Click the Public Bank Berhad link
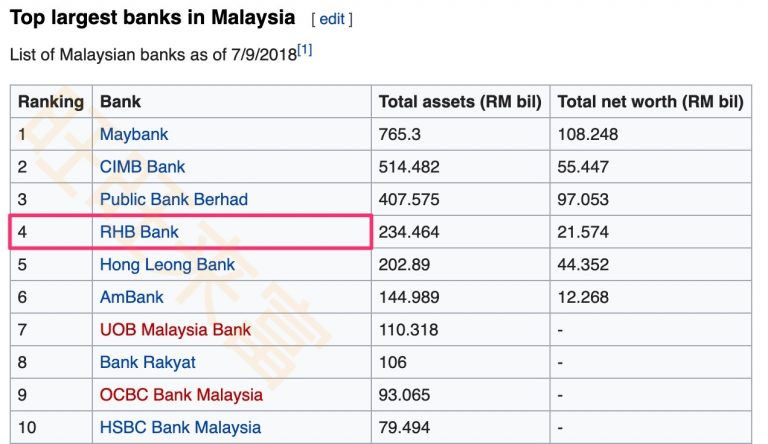 [x=173, y=199]
